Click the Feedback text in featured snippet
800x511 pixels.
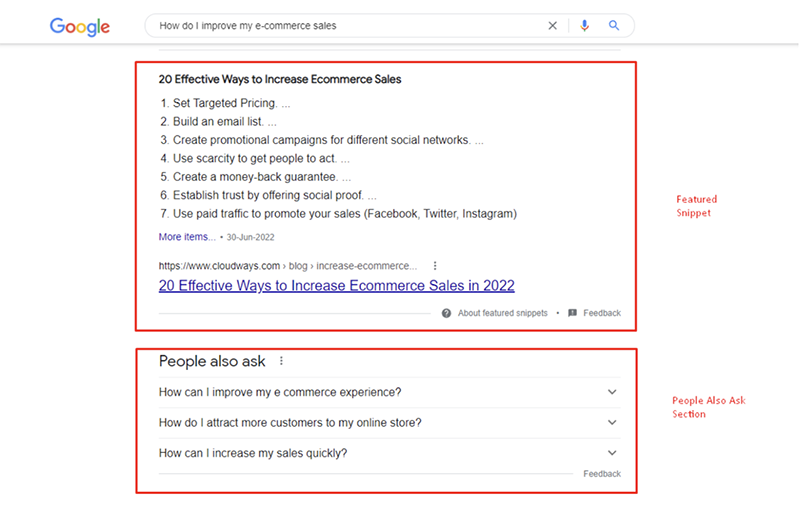602,313
